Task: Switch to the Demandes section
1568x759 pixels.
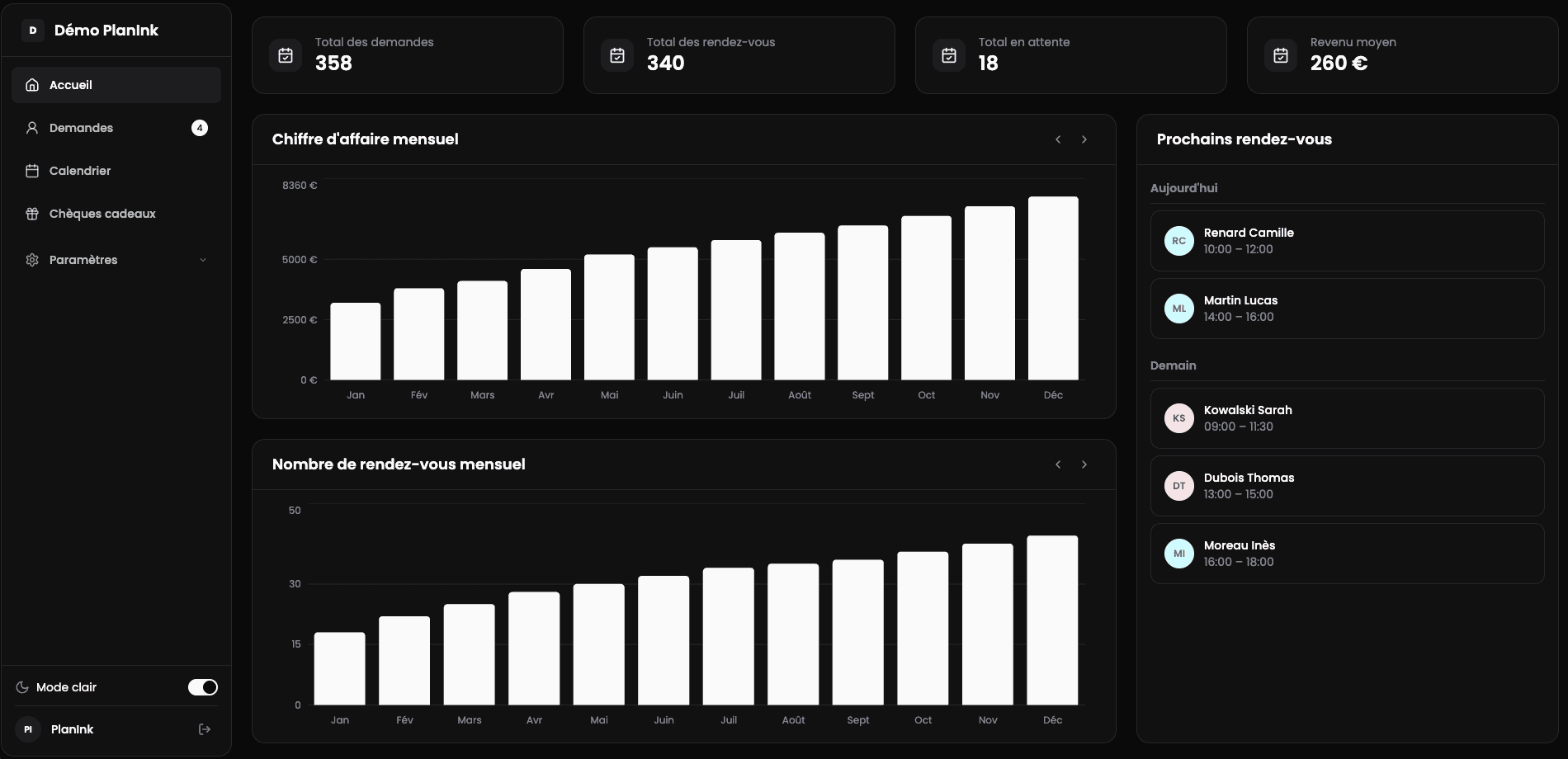Action: coord(80,128)
